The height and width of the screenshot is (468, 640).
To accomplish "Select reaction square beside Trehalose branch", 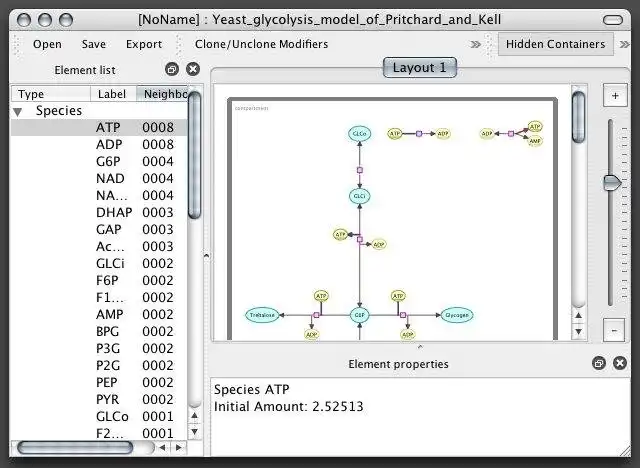I will pos(316,315).
